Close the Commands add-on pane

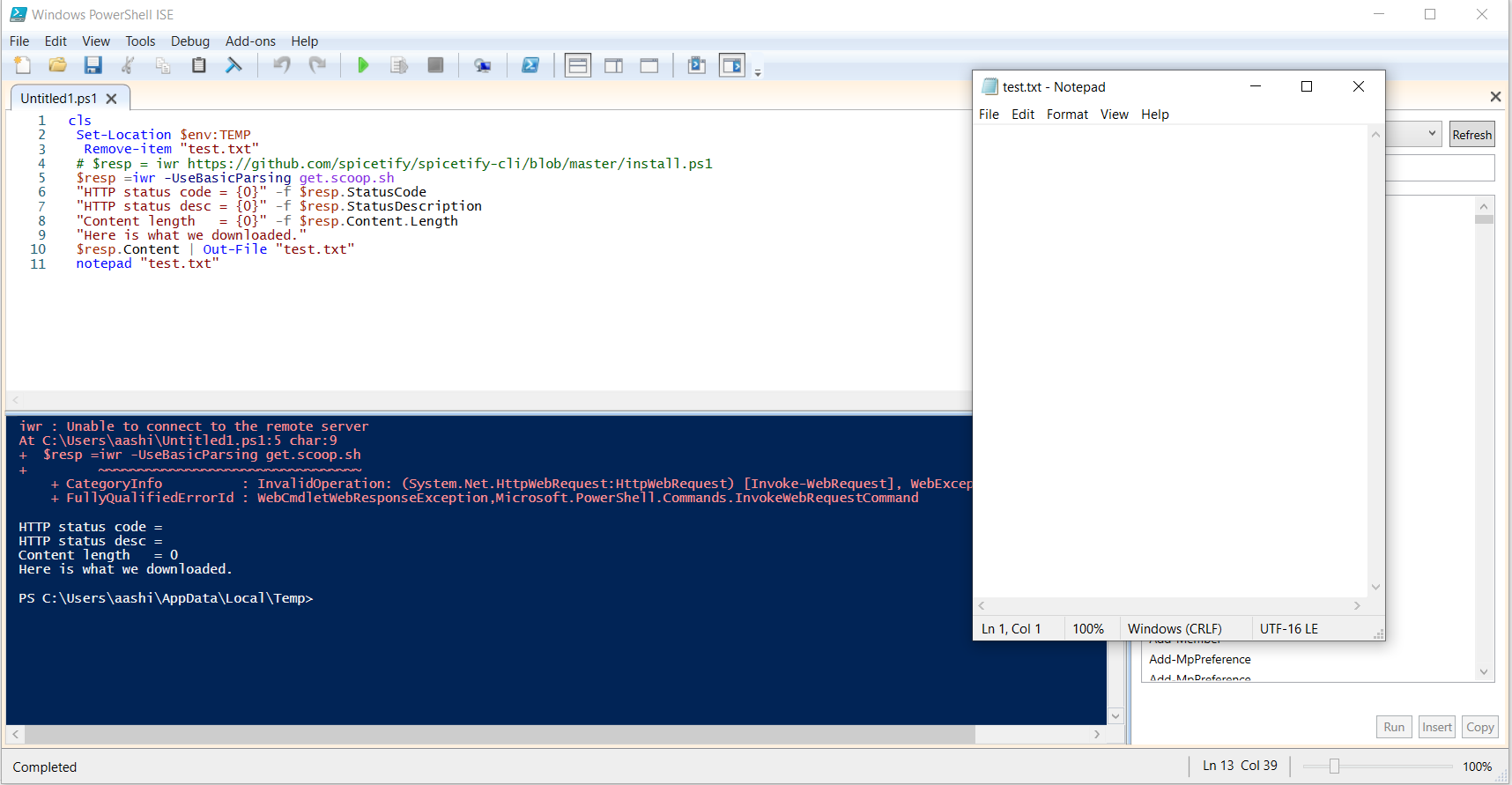tap(1495, 97)
